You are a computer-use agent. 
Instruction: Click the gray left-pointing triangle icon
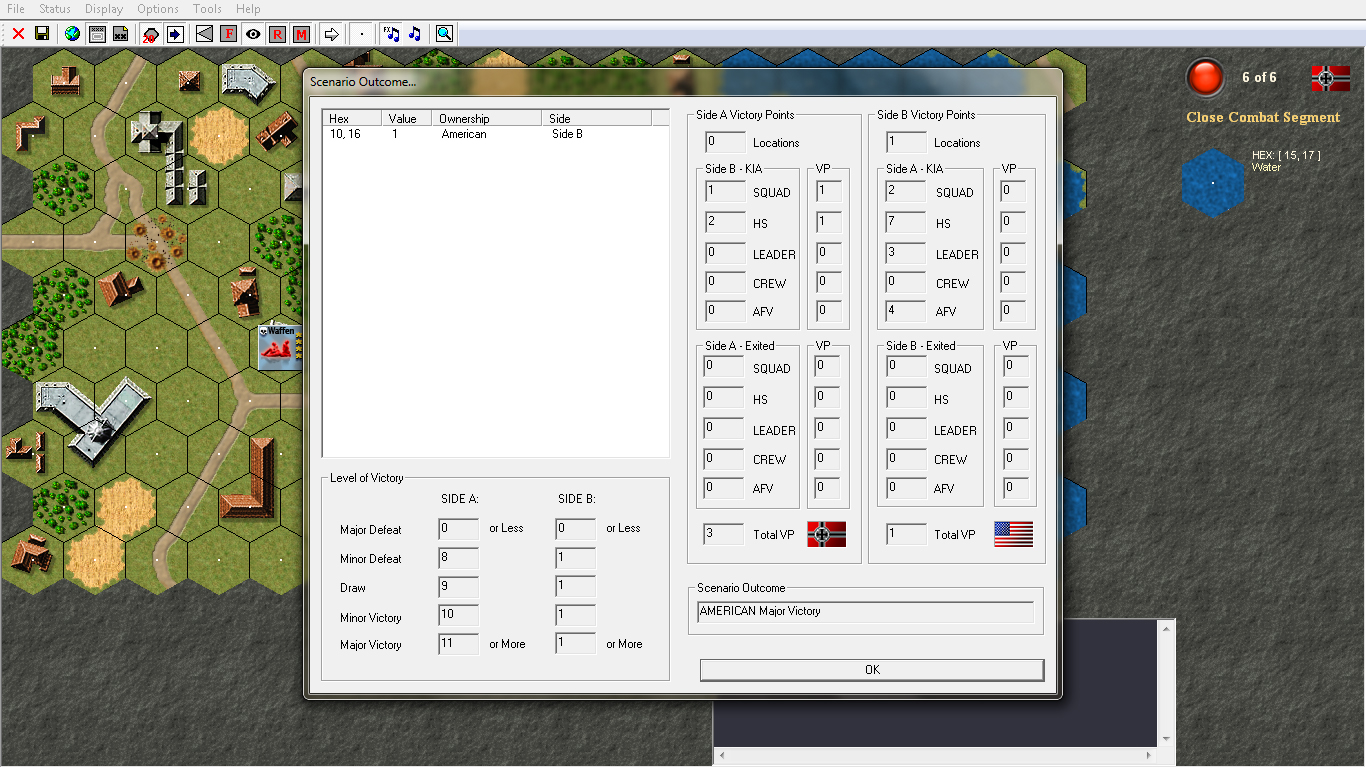tap(204, 34)
